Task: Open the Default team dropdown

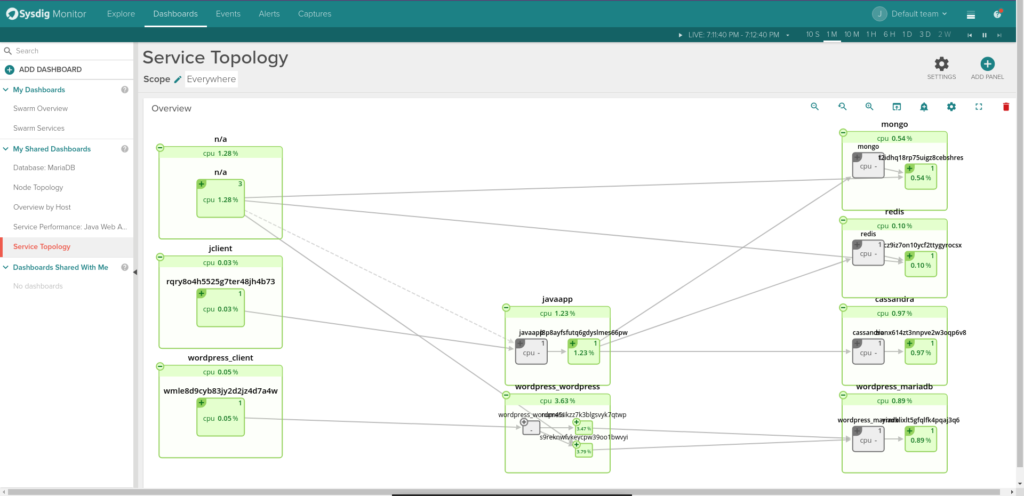Action: click(919, 14)
